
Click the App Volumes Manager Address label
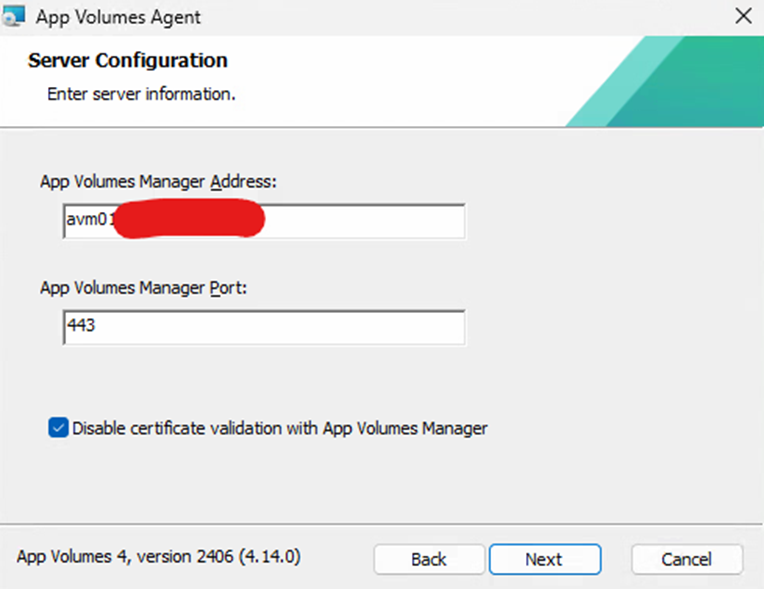[x=158, y=182]
